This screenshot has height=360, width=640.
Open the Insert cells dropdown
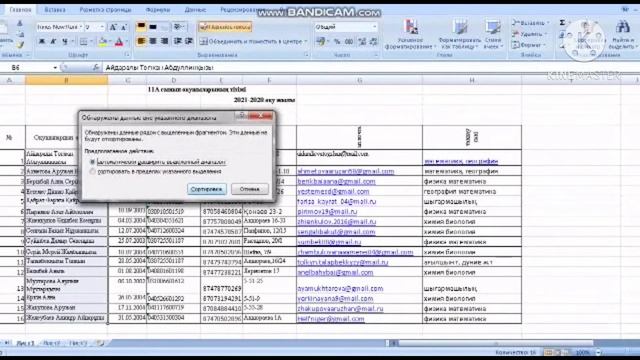531,23
